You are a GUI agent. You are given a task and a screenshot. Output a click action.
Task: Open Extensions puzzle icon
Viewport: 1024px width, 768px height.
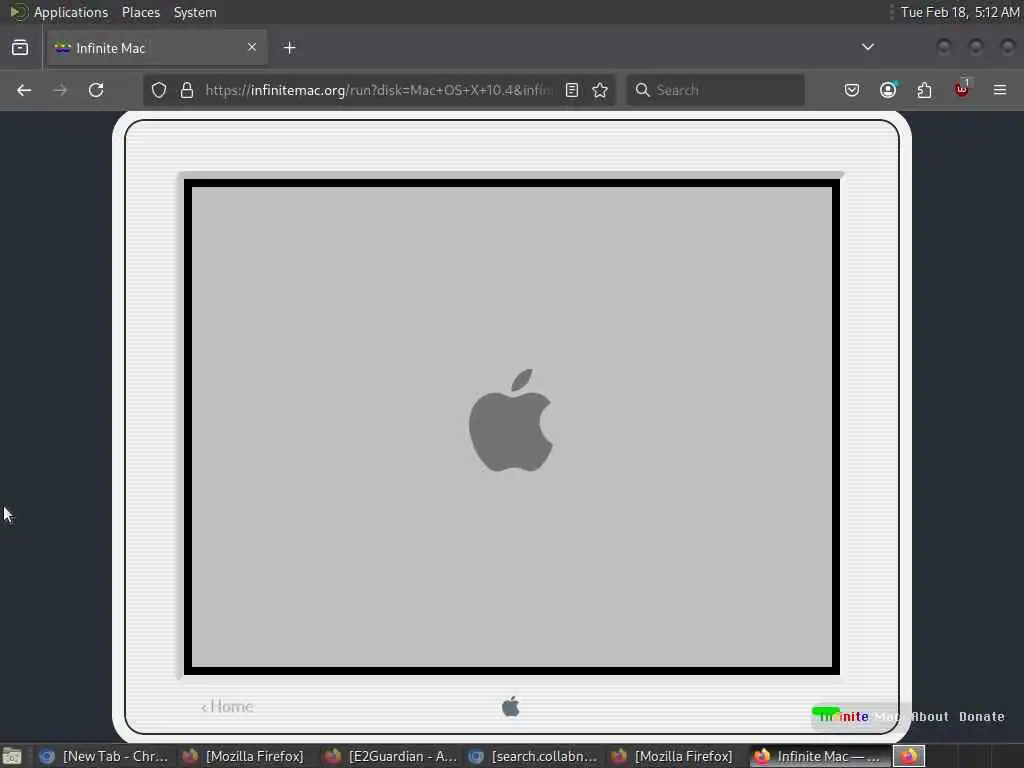(925, 90)
